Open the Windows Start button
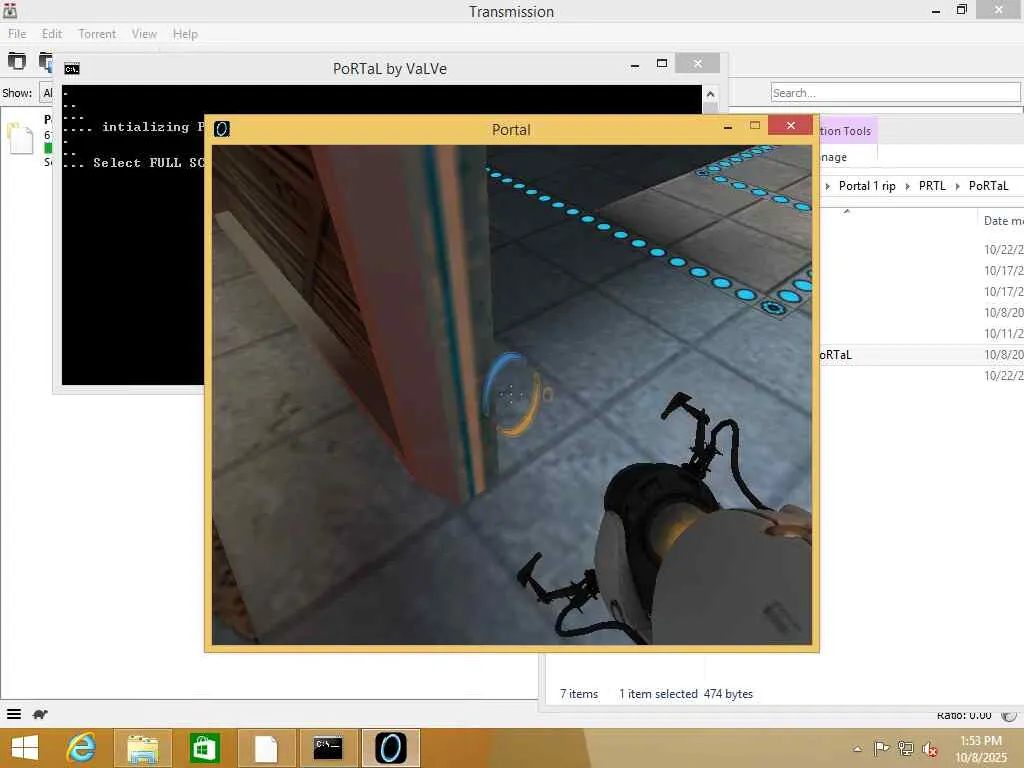1024x768 pixels. pos(25,748)
